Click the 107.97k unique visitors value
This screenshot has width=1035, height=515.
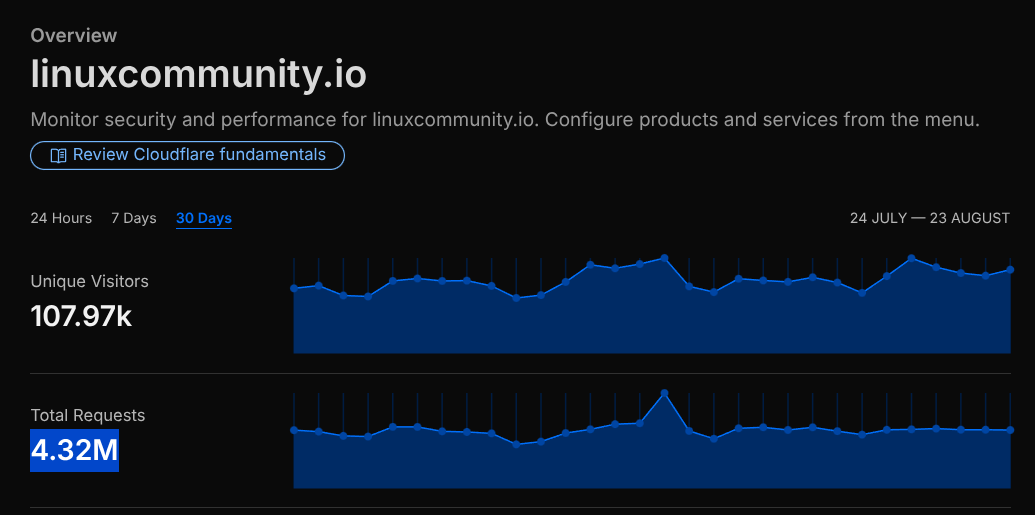pyautogui.click(x=81, y=316)
